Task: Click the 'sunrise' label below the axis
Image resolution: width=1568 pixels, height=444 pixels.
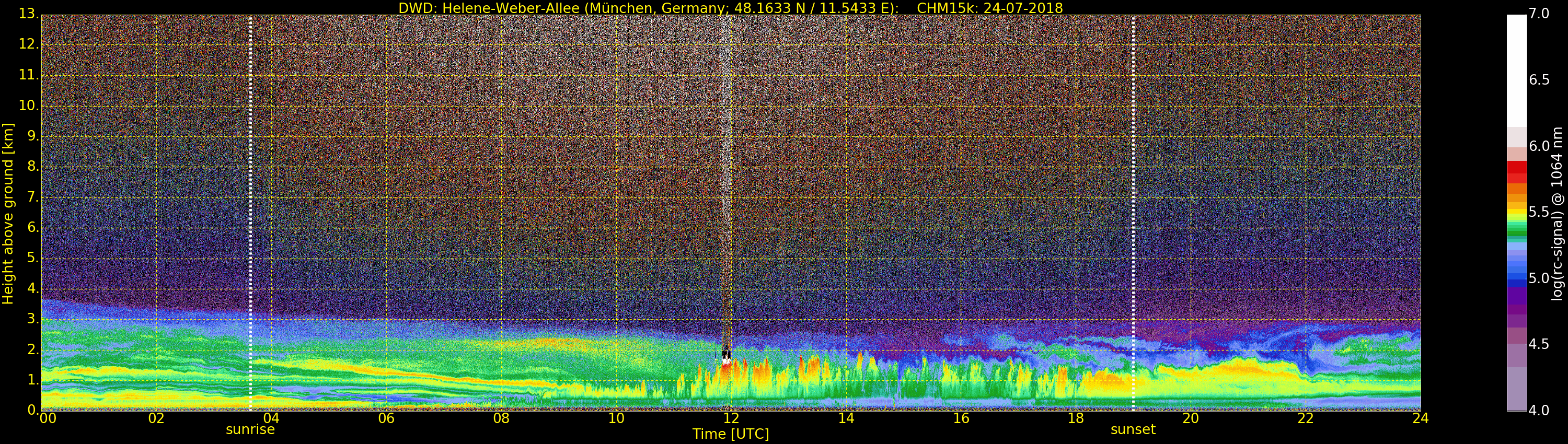Action: pos(250,429)
